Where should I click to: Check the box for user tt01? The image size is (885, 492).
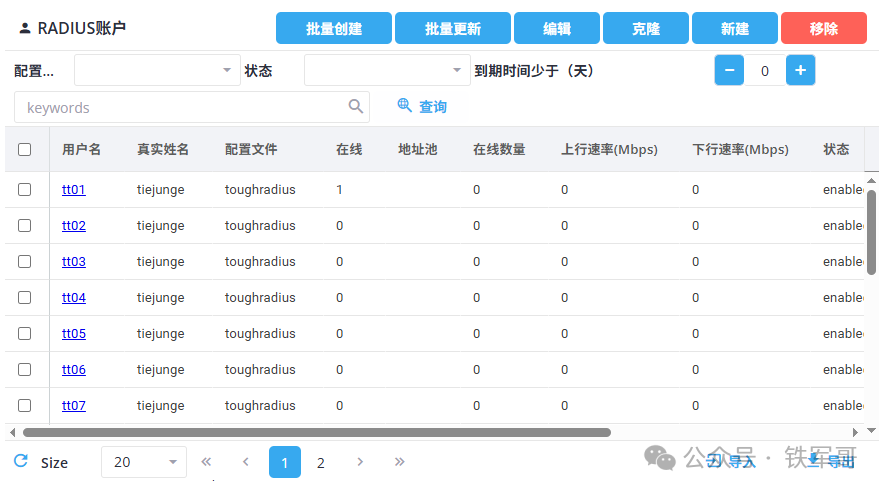25,190
